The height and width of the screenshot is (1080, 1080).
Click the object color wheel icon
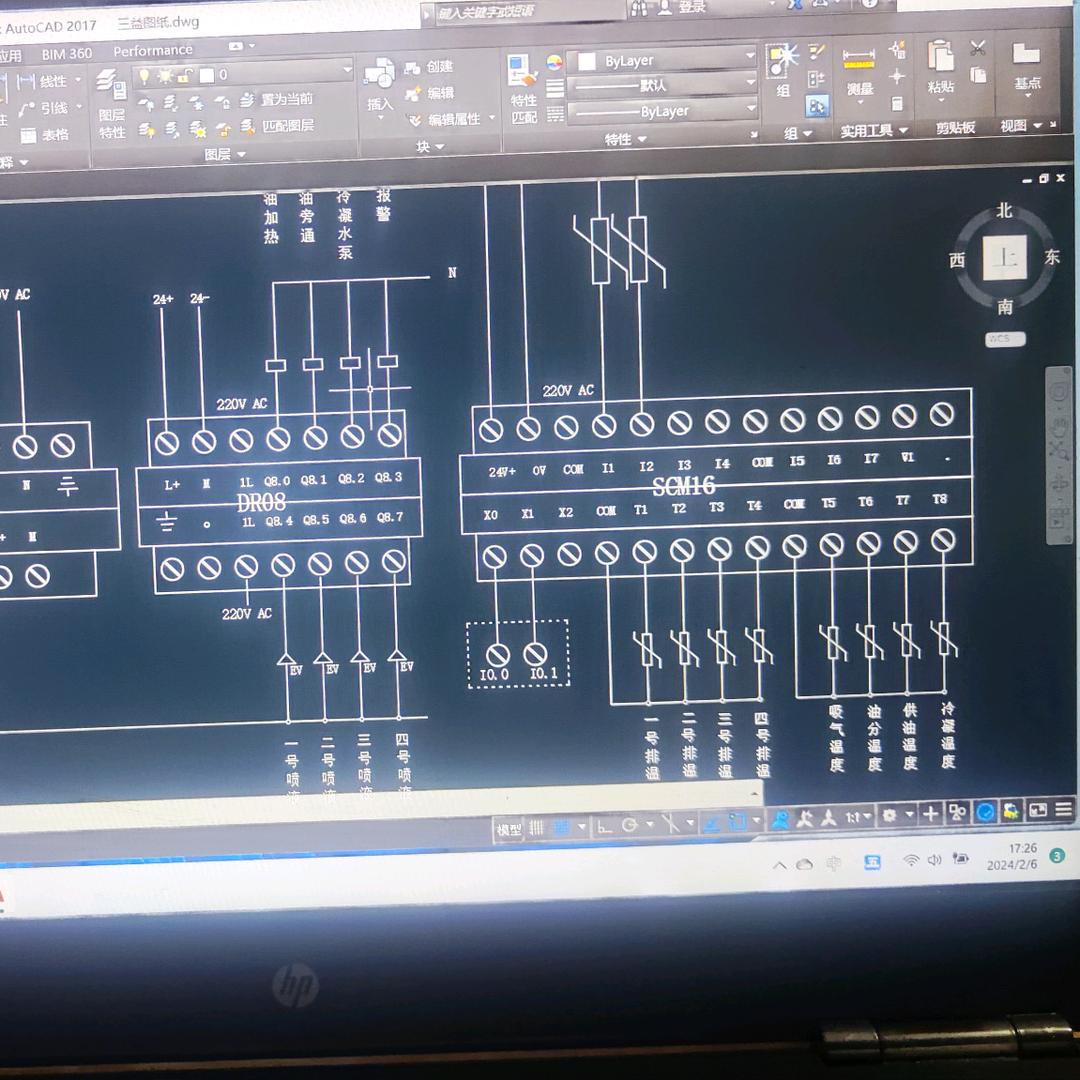pyautogui.click(x=555, y=62)
